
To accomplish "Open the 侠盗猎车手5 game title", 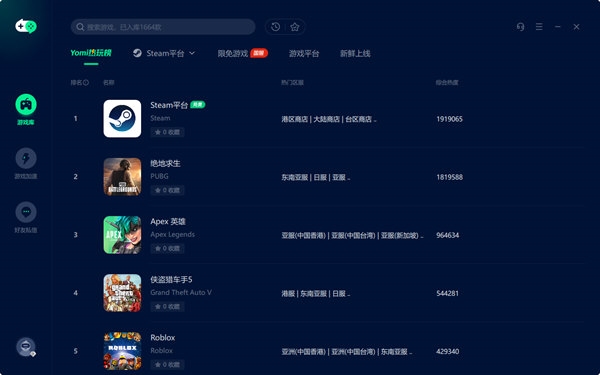I will tap(171, 280).
